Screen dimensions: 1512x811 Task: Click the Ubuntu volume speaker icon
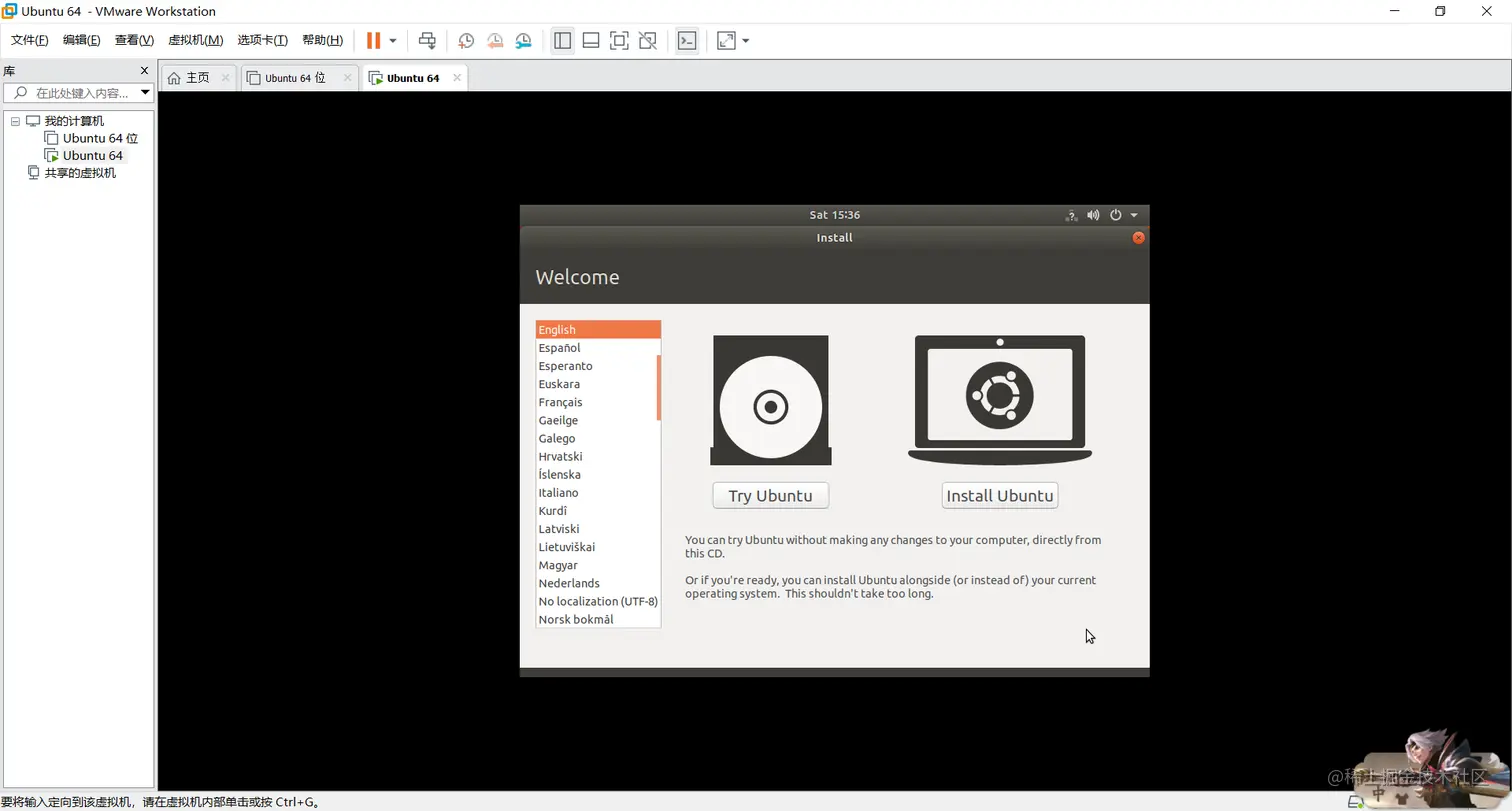click(x=1093, y=215)
